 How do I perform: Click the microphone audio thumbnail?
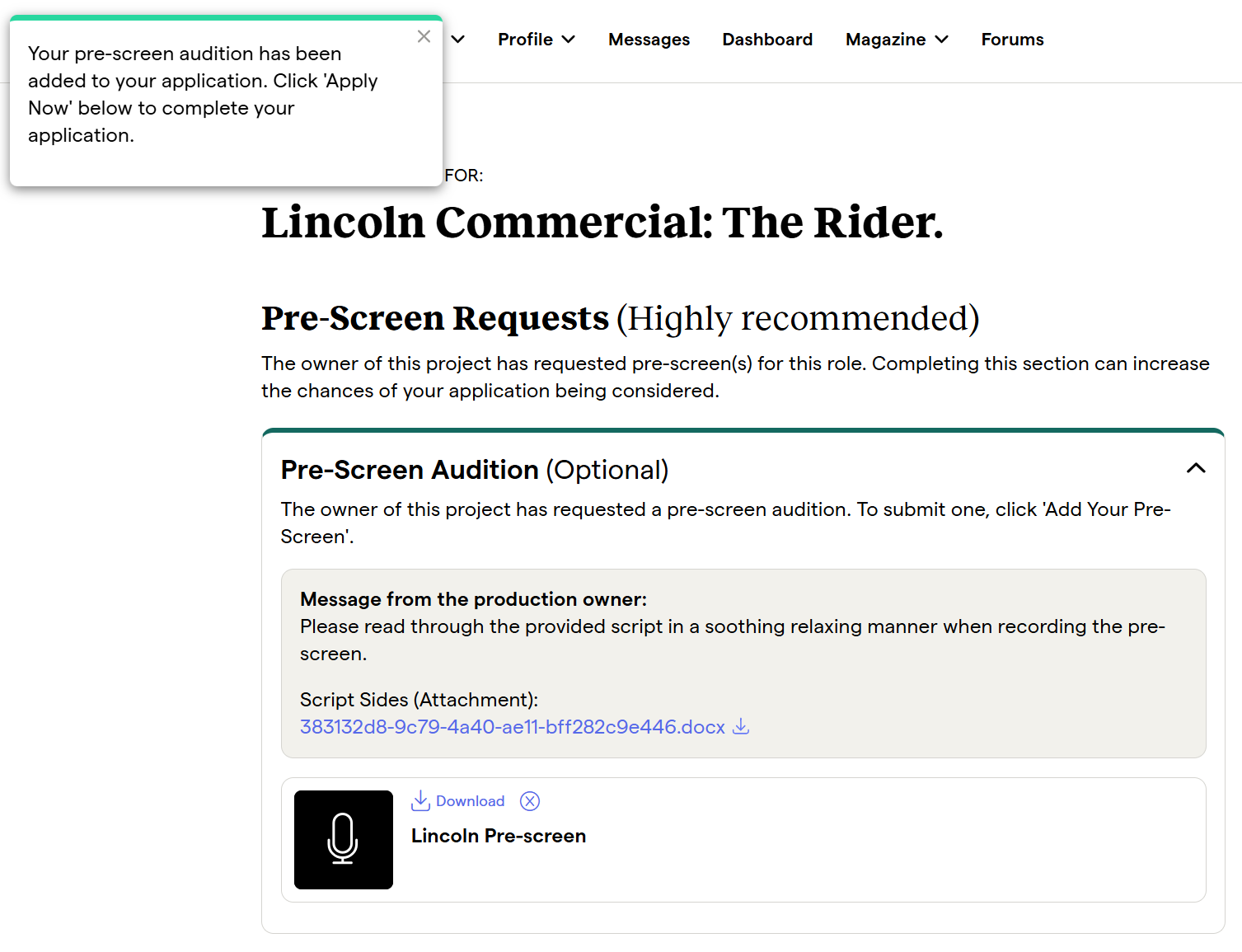[x=344, y=840]
